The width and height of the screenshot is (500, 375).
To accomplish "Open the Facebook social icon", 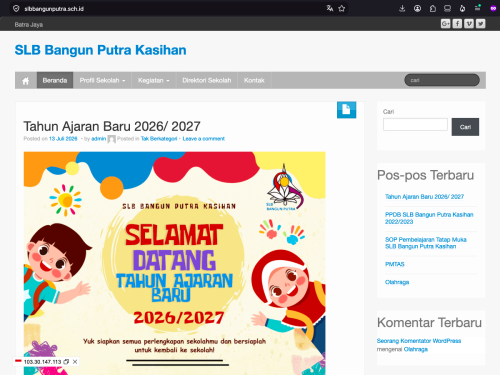I will (457, 24).
